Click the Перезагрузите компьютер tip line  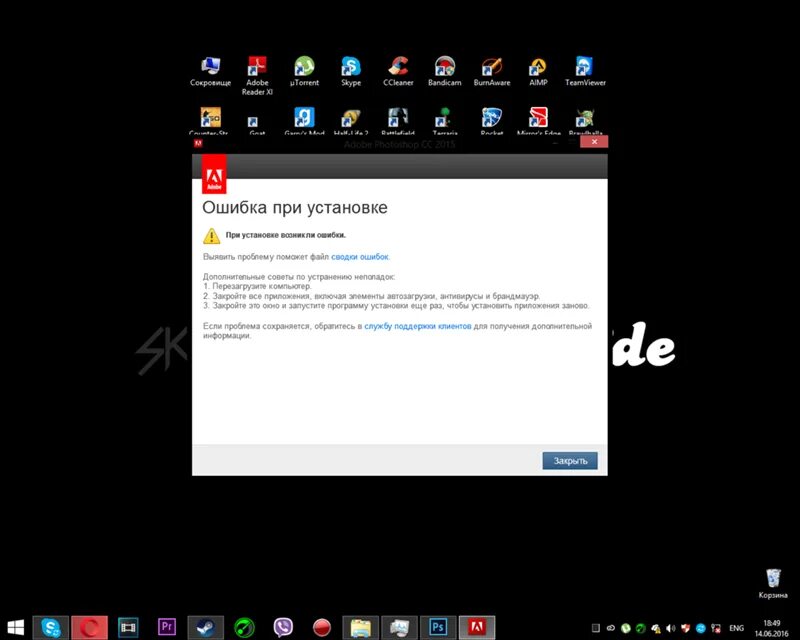257,286
